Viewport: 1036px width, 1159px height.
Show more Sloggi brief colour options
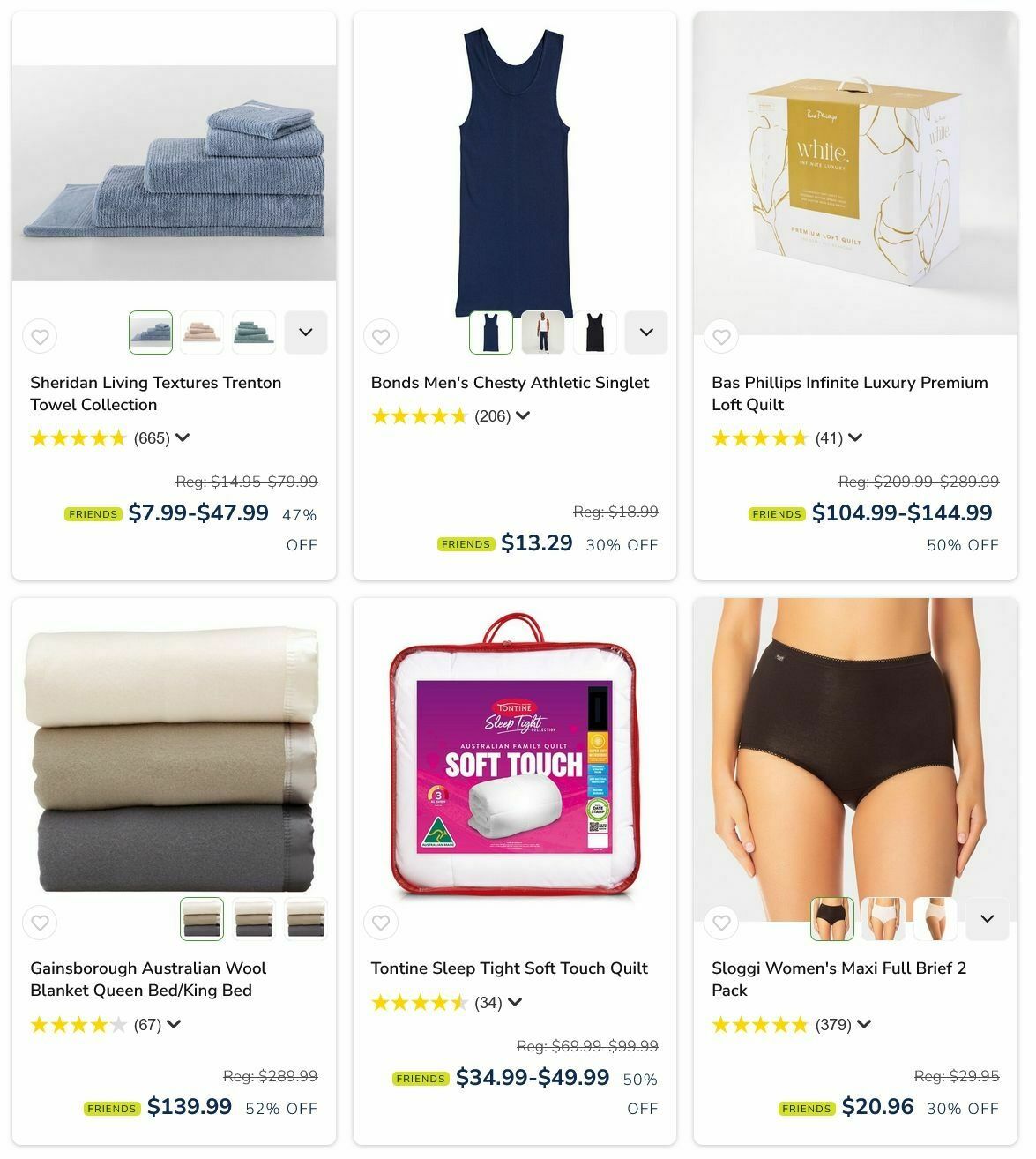click(x=988, y=919)
